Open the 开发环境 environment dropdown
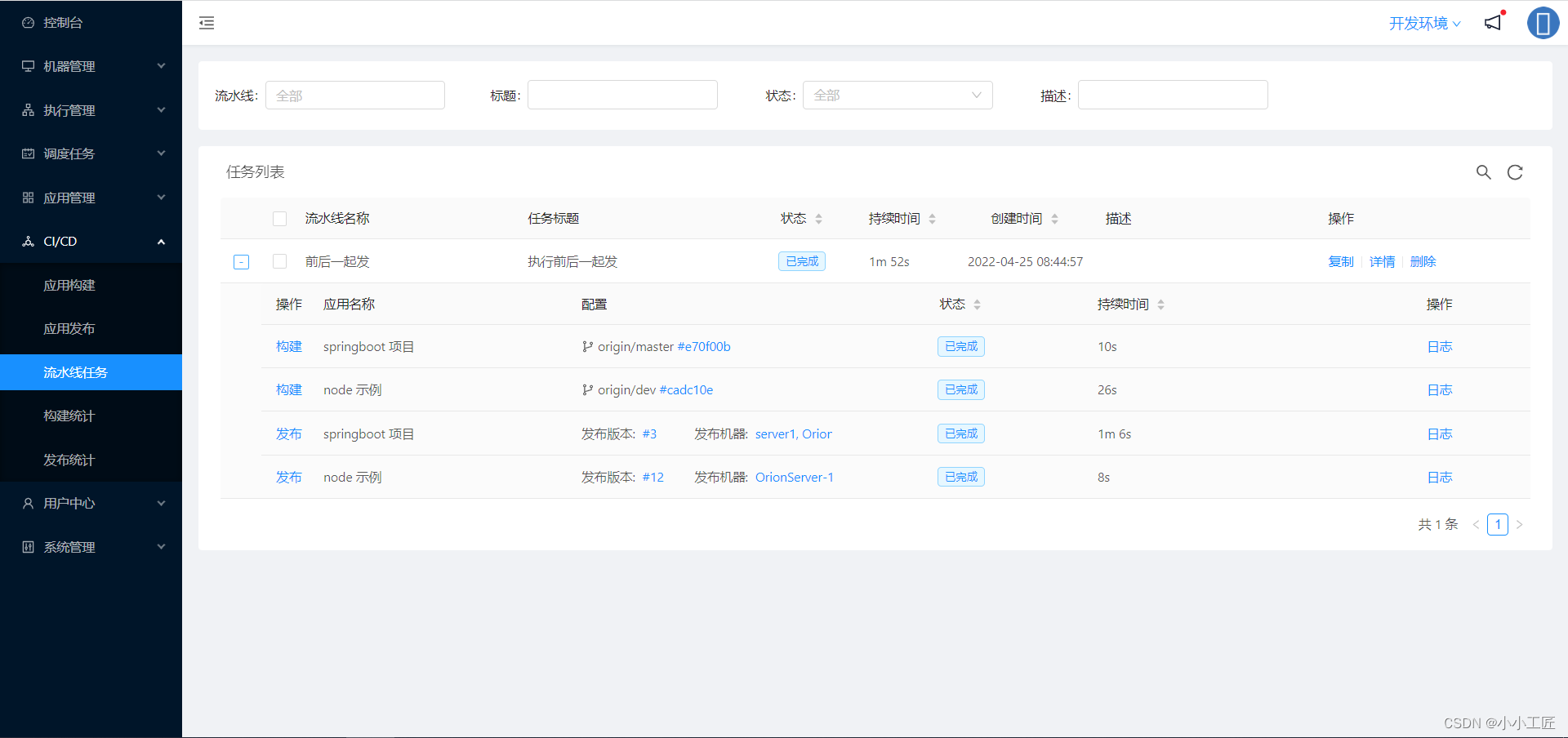1568x738 pixels. coord(1424,23)
